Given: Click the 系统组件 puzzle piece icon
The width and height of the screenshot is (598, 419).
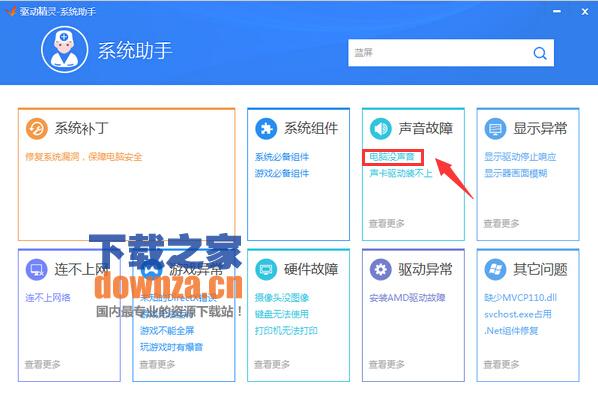Looking at the screenshot, I should (266, 128).
